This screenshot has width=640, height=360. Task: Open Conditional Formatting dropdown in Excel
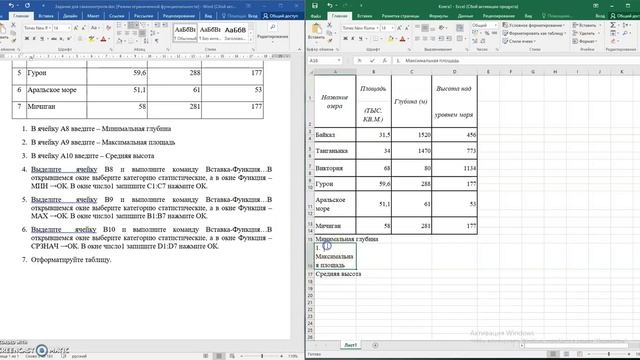click(x=533, y=25)
